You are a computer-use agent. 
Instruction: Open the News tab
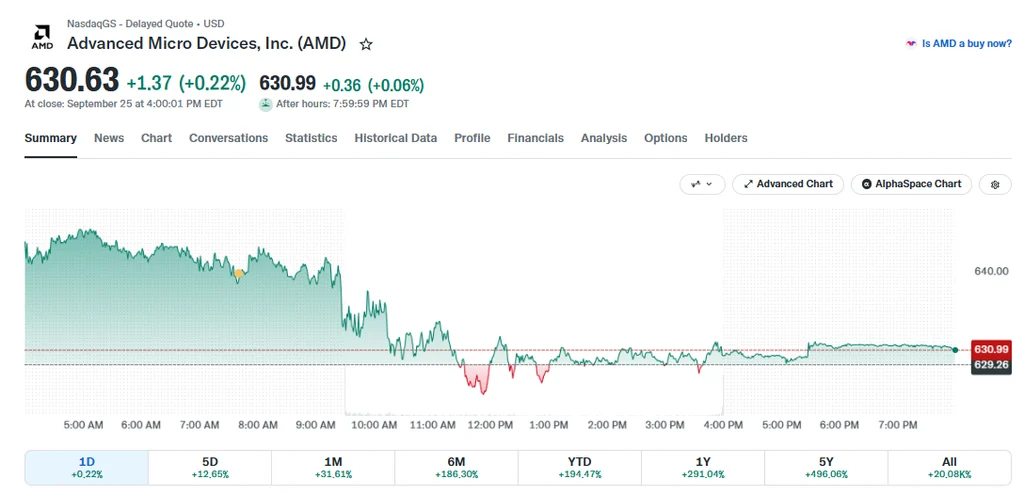108,138
